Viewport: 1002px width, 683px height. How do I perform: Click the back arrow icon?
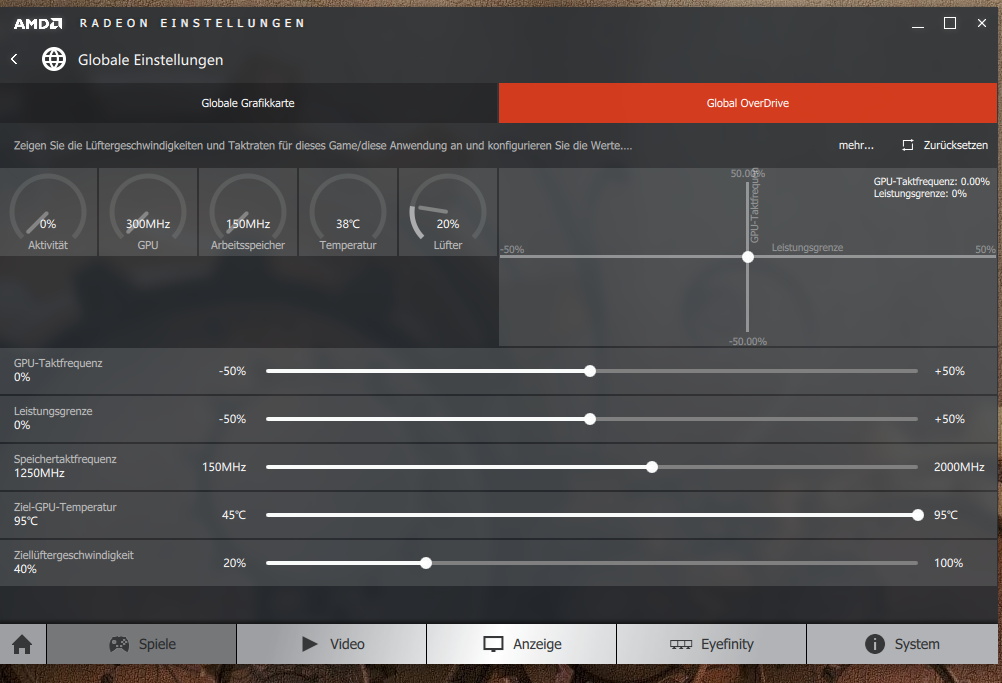pyautogui.click(x=14, y=59)
